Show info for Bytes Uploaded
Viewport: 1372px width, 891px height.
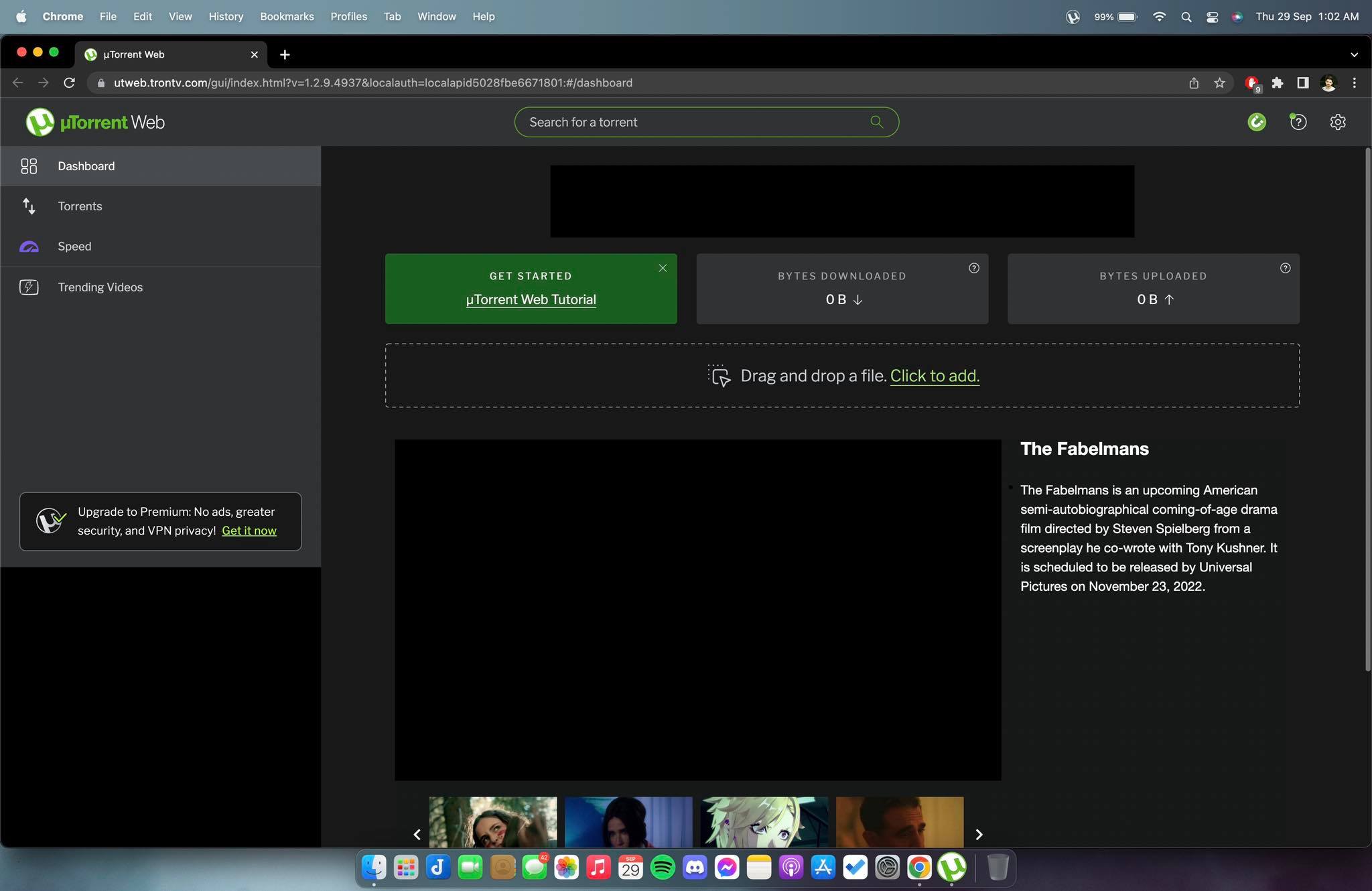click(1285, 268)
